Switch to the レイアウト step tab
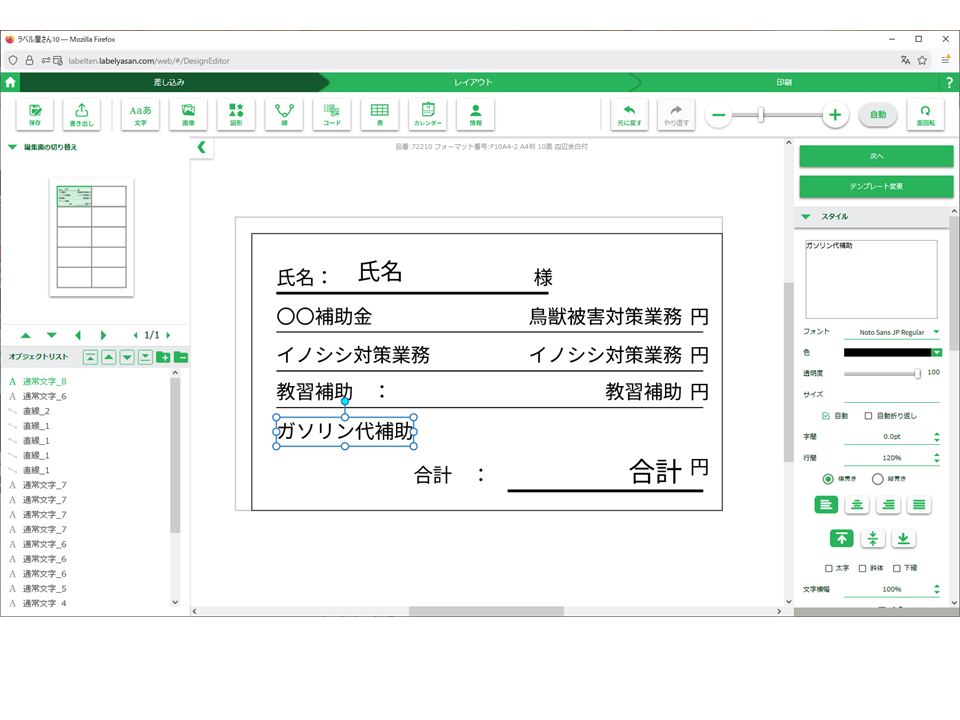 [x=473, y=82]
